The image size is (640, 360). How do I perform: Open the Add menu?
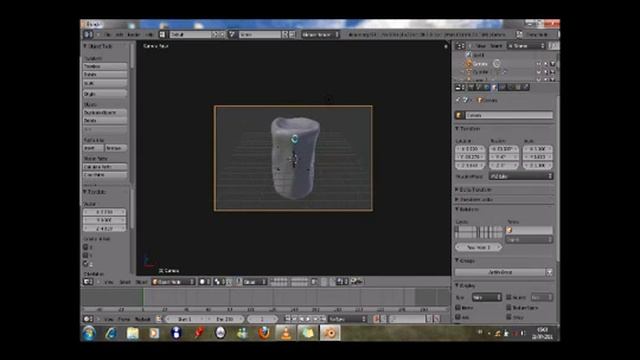[x=119, y=35]
